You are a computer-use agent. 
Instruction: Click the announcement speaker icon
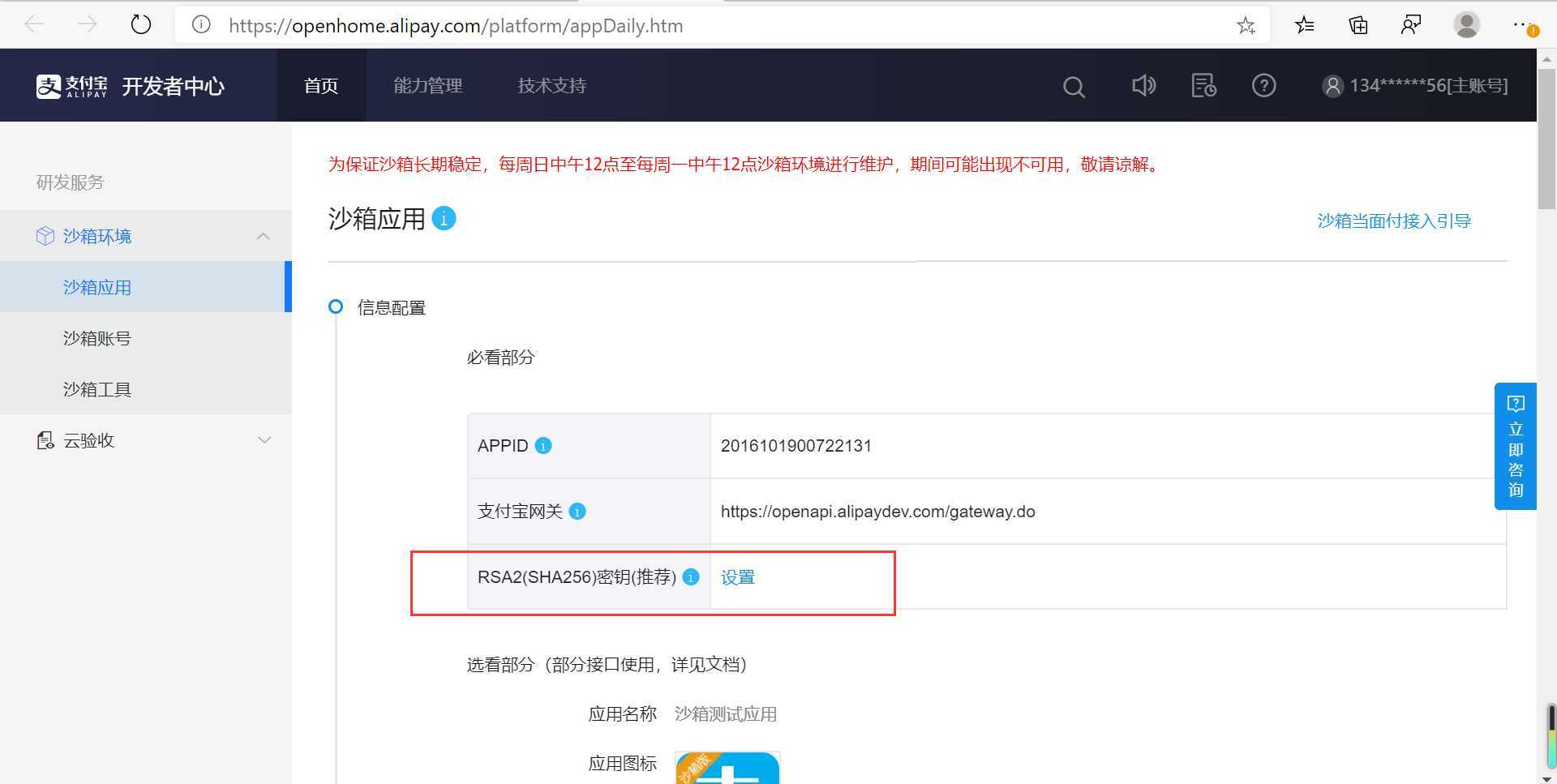[1143, 86]
